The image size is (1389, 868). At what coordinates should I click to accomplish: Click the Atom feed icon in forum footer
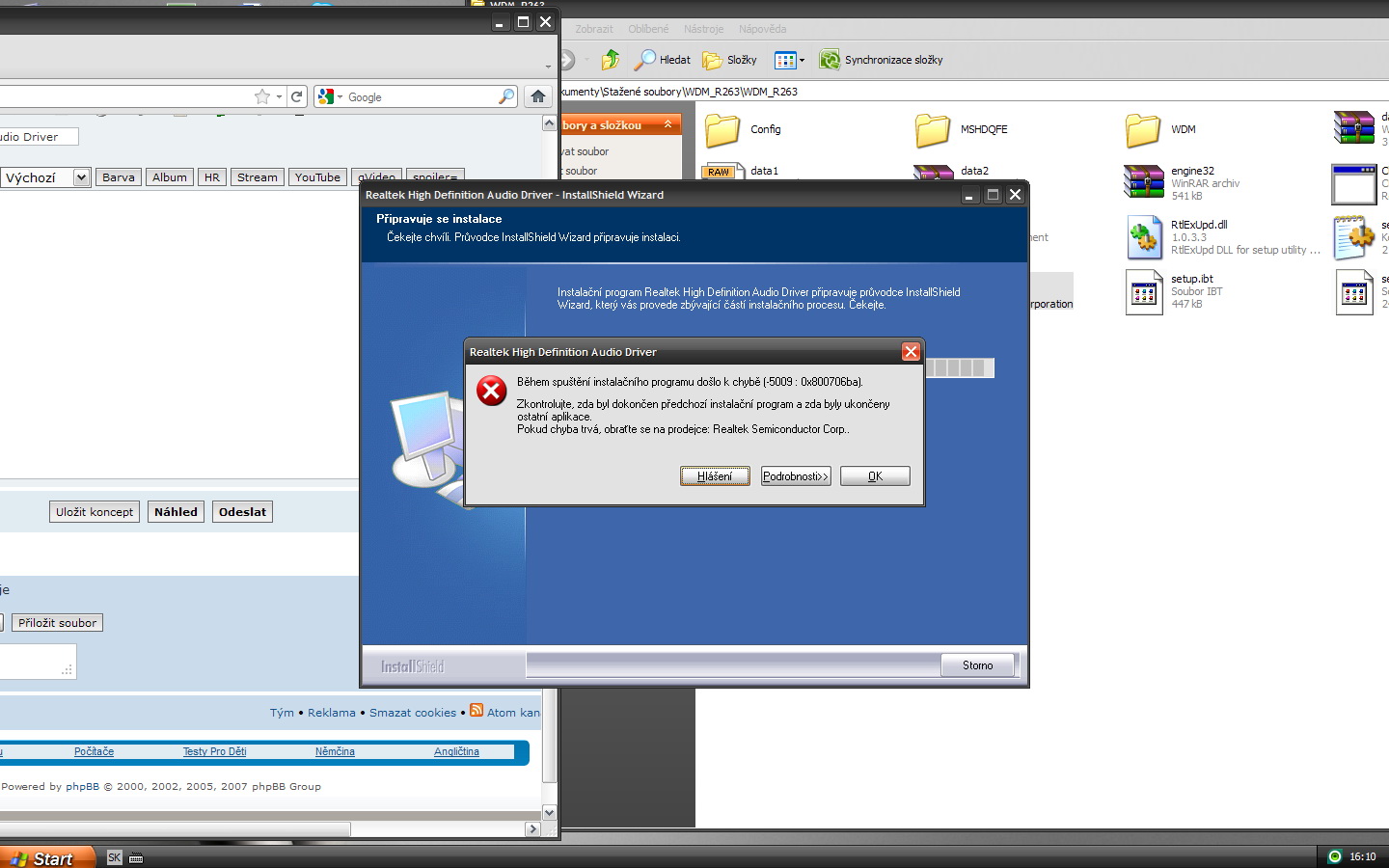click(x=477, y=711)
